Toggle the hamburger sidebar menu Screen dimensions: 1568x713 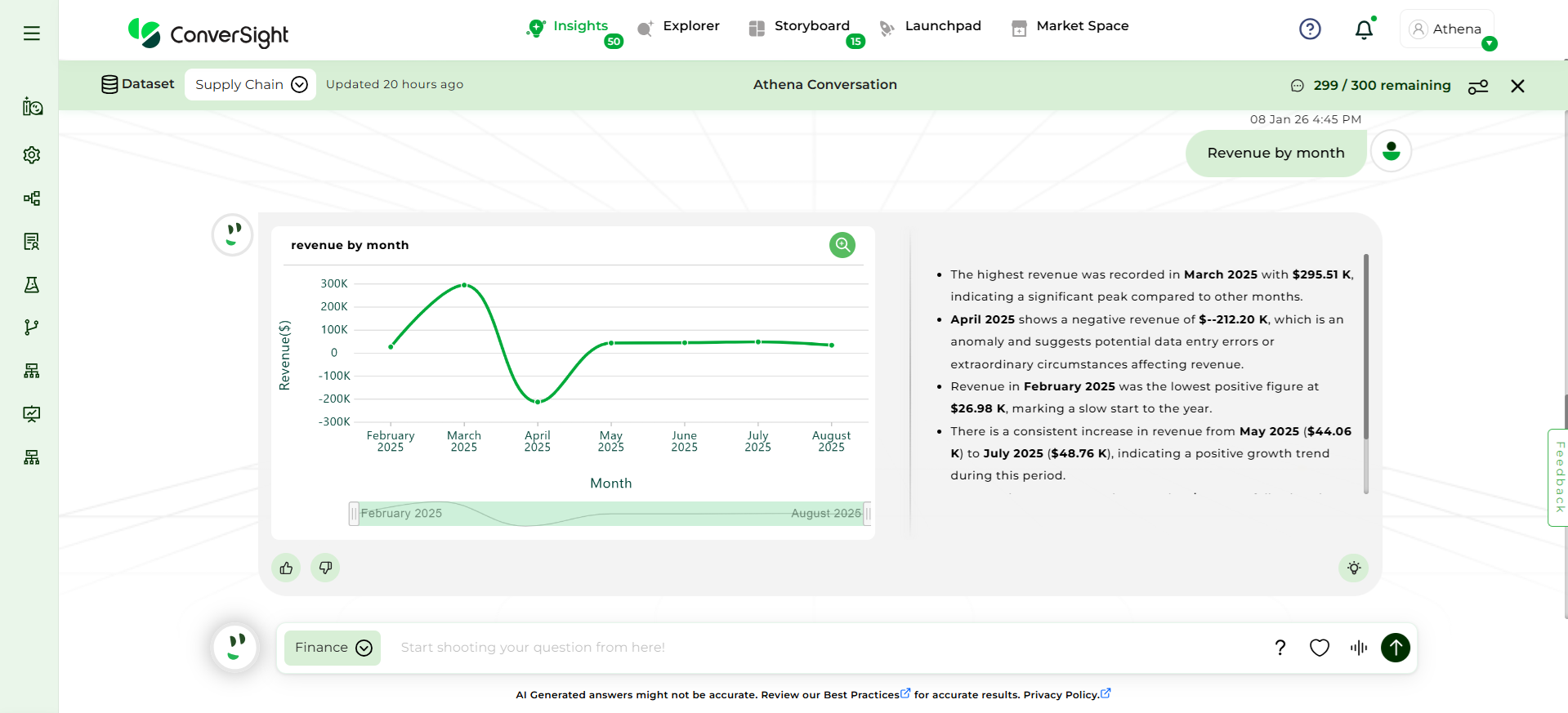(32, 33)
